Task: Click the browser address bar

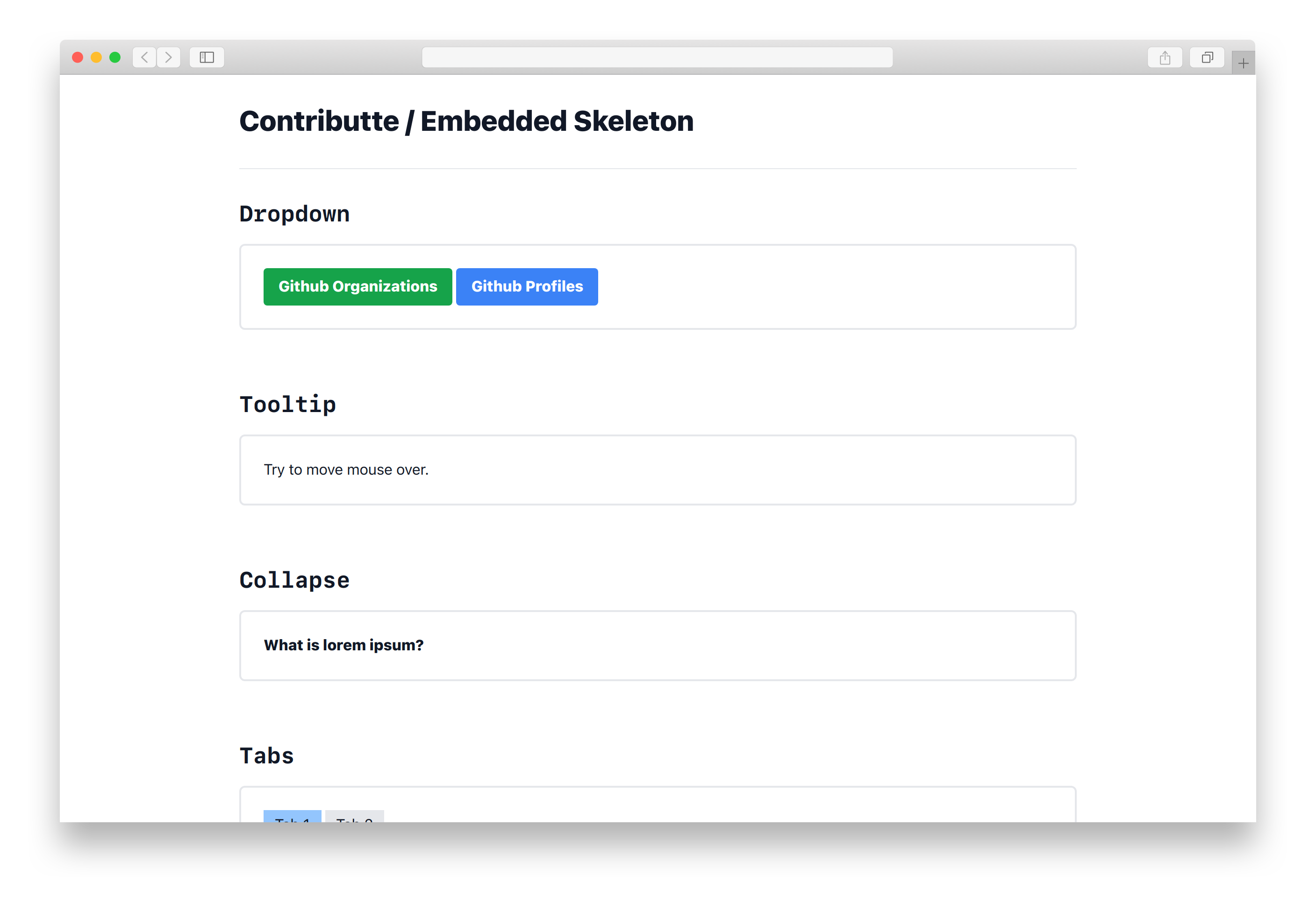Action: tap(657, 57)
